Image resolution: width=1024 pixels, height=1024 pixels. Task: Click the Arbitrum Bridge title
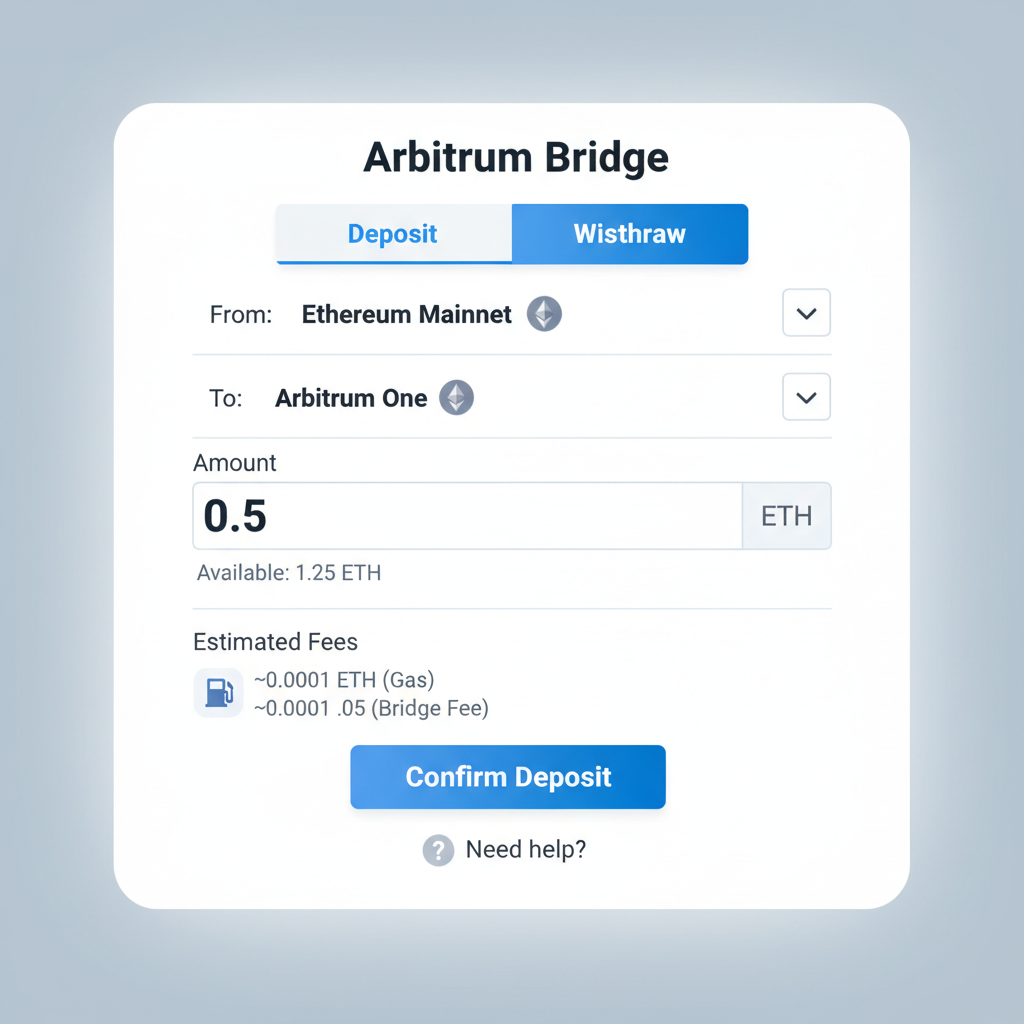coord(515,156)
